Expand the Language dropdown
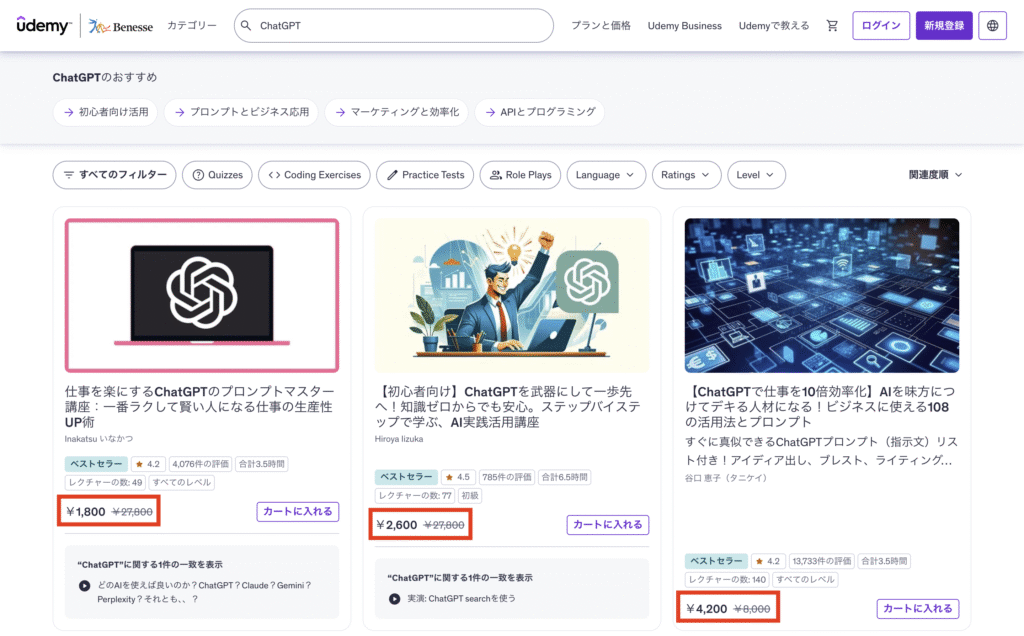The width and height of the screenshot is (1024, 636). pos(605,175)
